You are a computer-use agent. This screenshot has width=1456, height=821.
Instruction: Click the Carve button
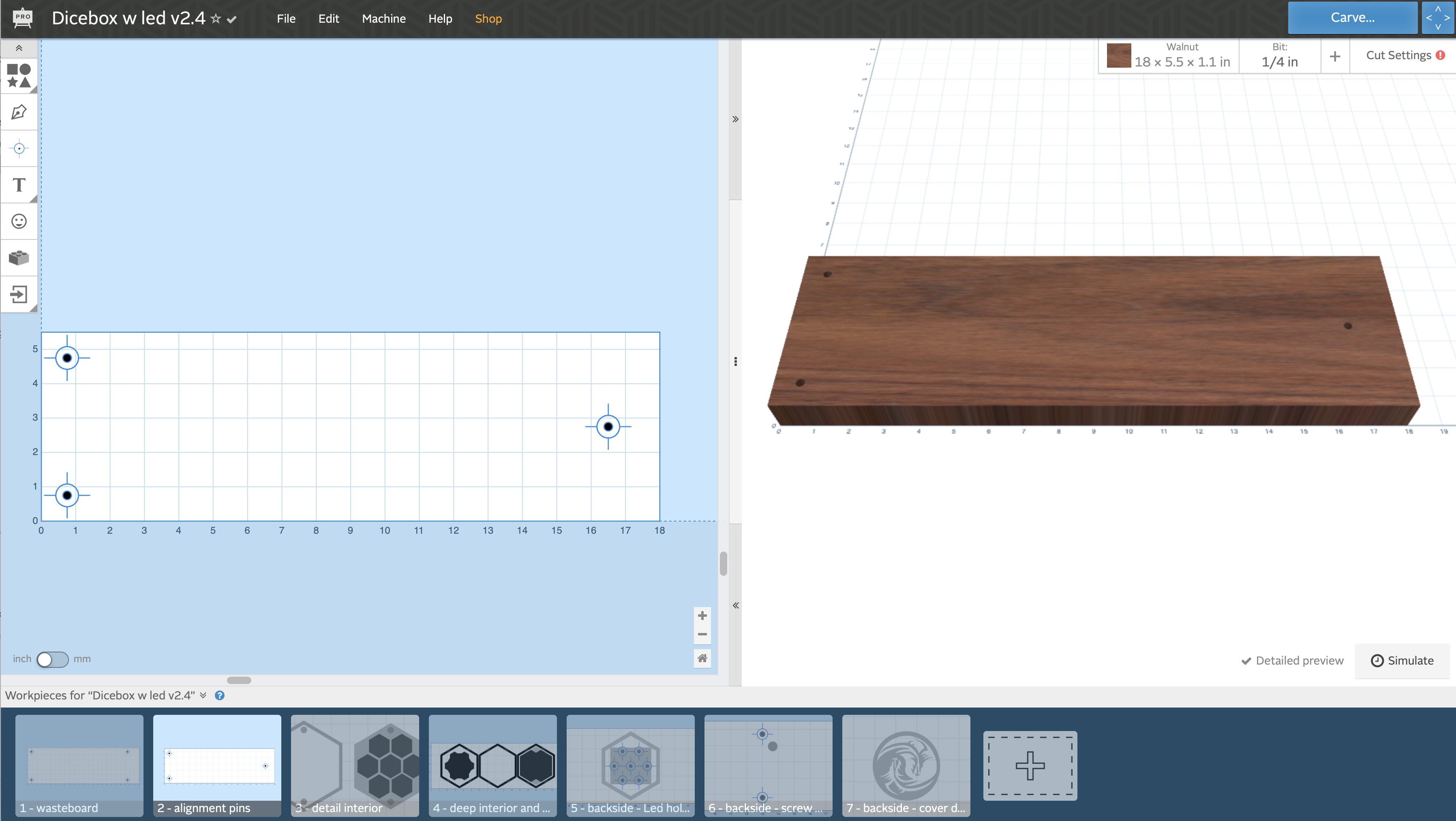pos(1352,17)
